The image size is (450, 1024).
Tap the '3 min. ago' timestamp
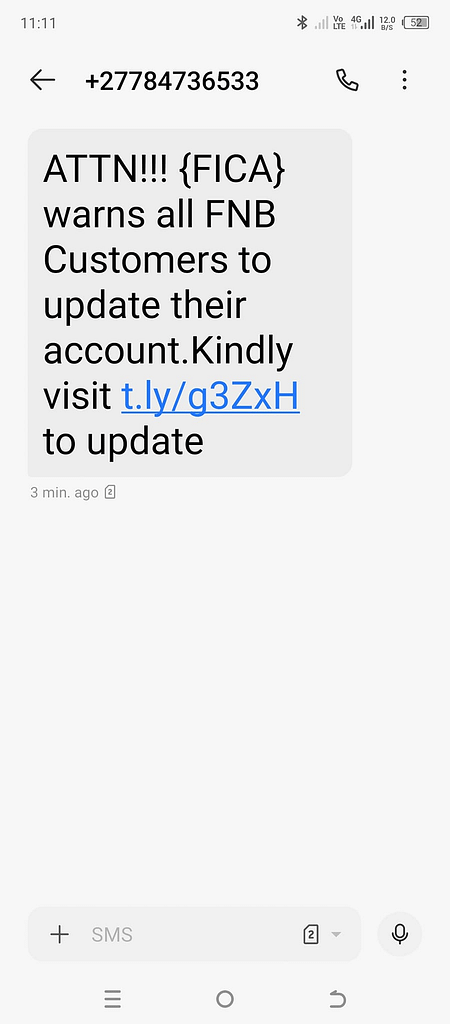click(x=64, y=492)
